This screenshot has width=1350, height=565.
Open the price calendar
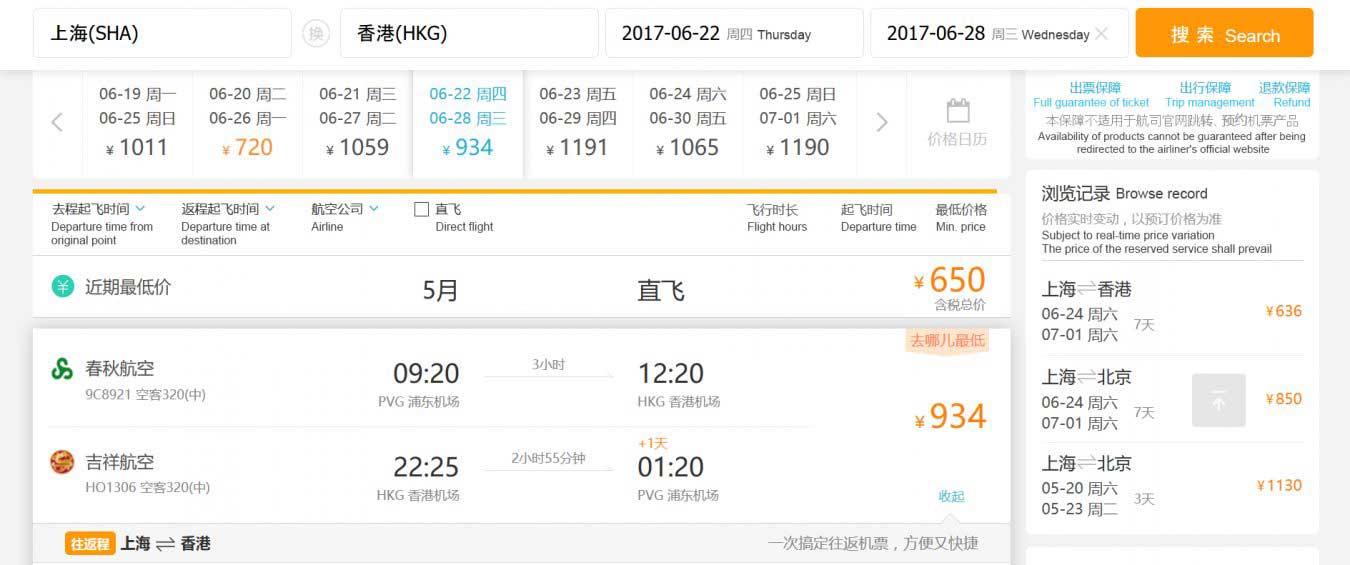tap(957, 124)
